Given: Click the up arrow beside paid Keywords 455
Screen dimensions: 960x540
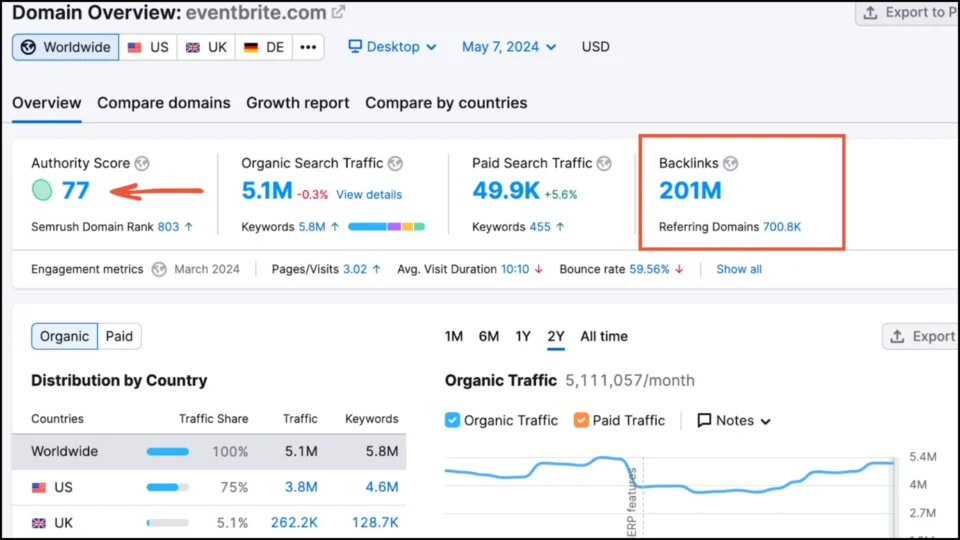Looking at the screenshot, I should pyautogui.click(x=560, y=227).
